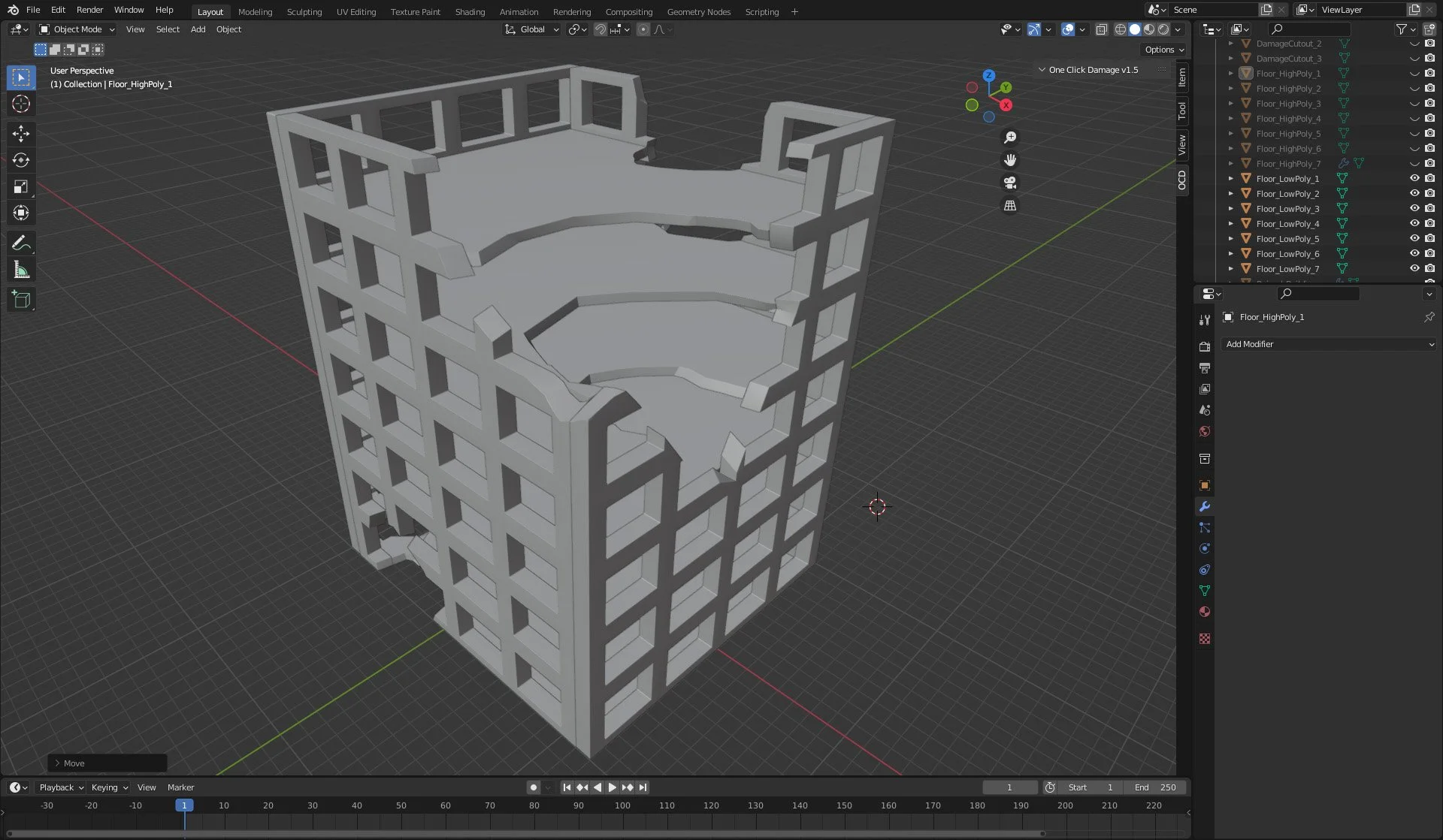This screenshot has height=840, width=1443.
Task: Expand Floor_LowPoly_3 tree item
Action: tap(1230, 209)
